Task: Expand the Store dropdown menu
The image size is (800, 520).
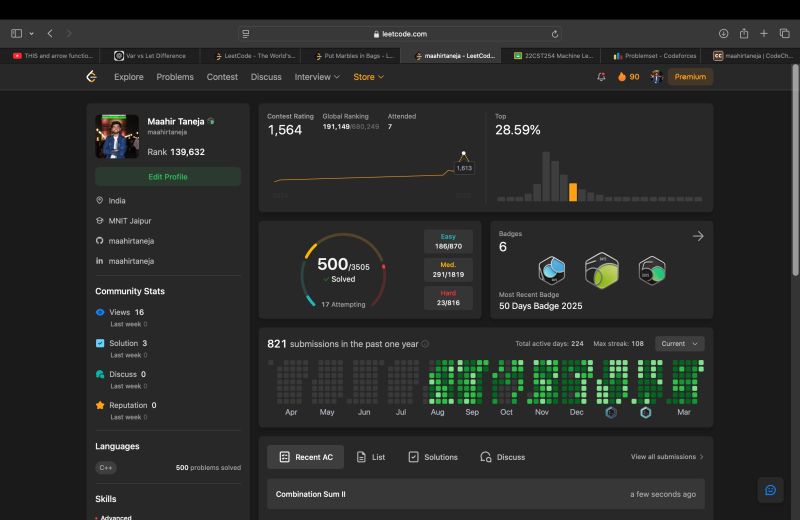Action: coord(368,77)
